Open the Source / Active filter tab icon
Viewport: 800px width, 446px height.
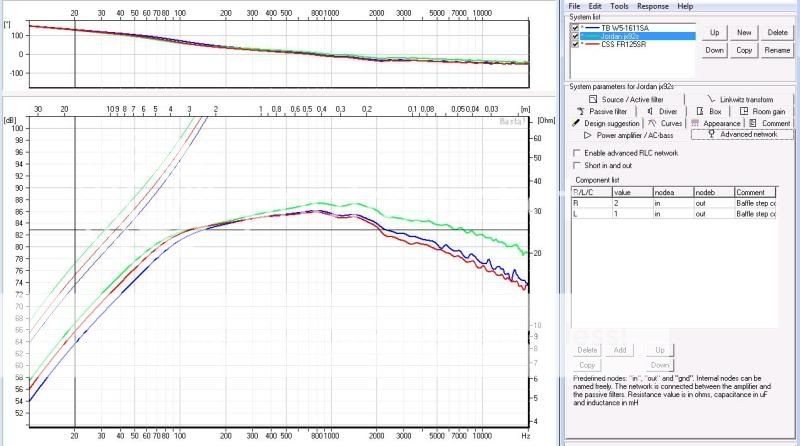click(x=592, y=100)
